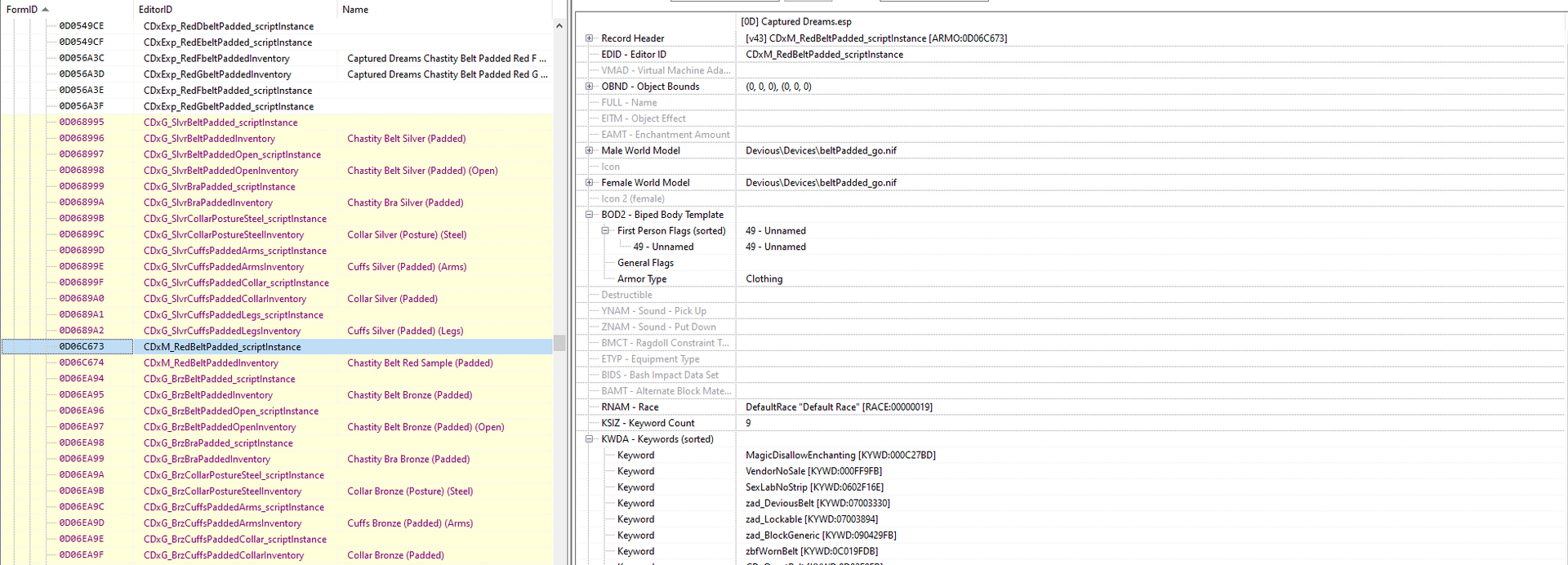Sort by Name column header

click(x=444, y=10)
